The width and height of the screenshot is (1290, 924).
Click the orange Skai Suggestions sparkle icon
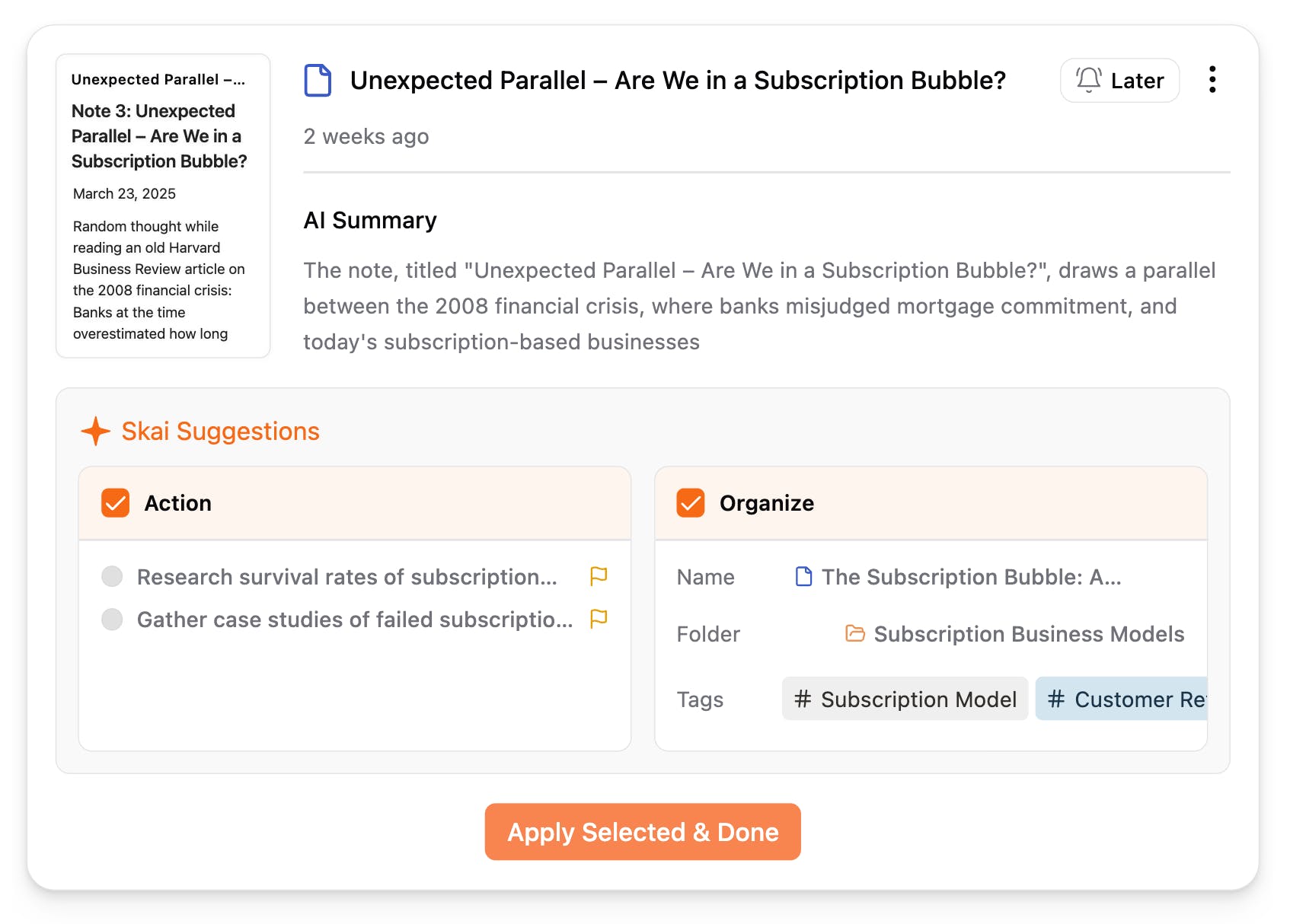click(96, 432)
